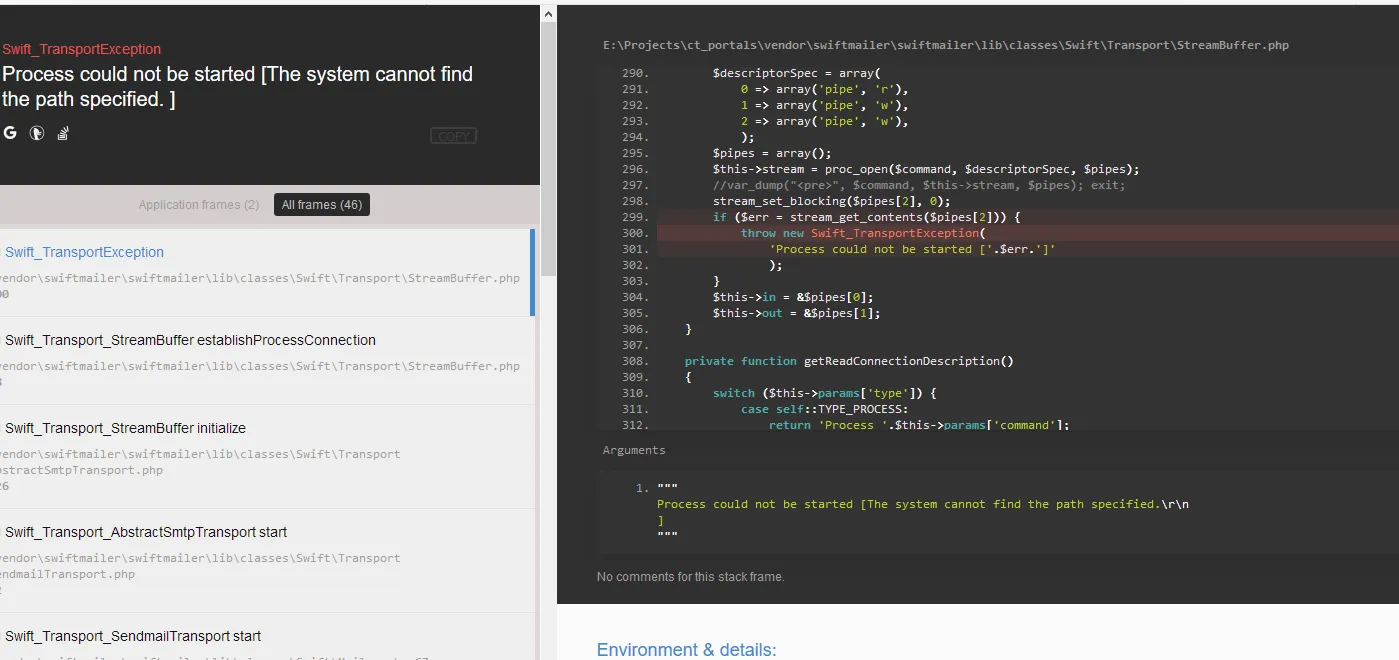
Task: Click line 298 stream_set_blocking call
Action: coord(831,201)
